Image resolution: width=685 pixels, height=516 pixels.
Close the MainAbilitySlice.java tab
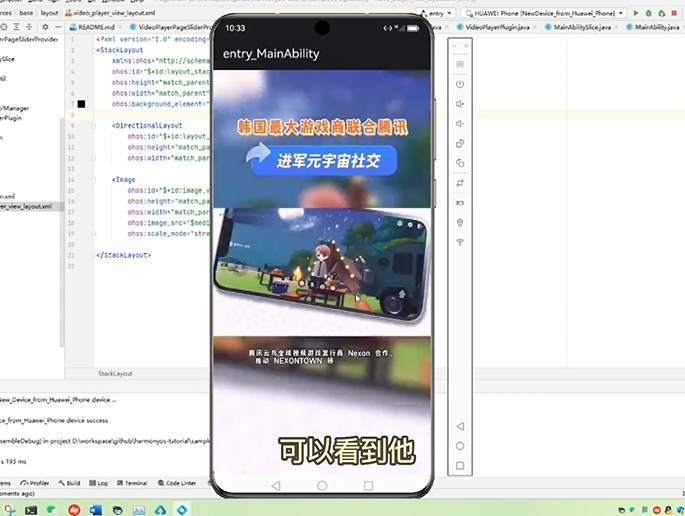[616, 27]
